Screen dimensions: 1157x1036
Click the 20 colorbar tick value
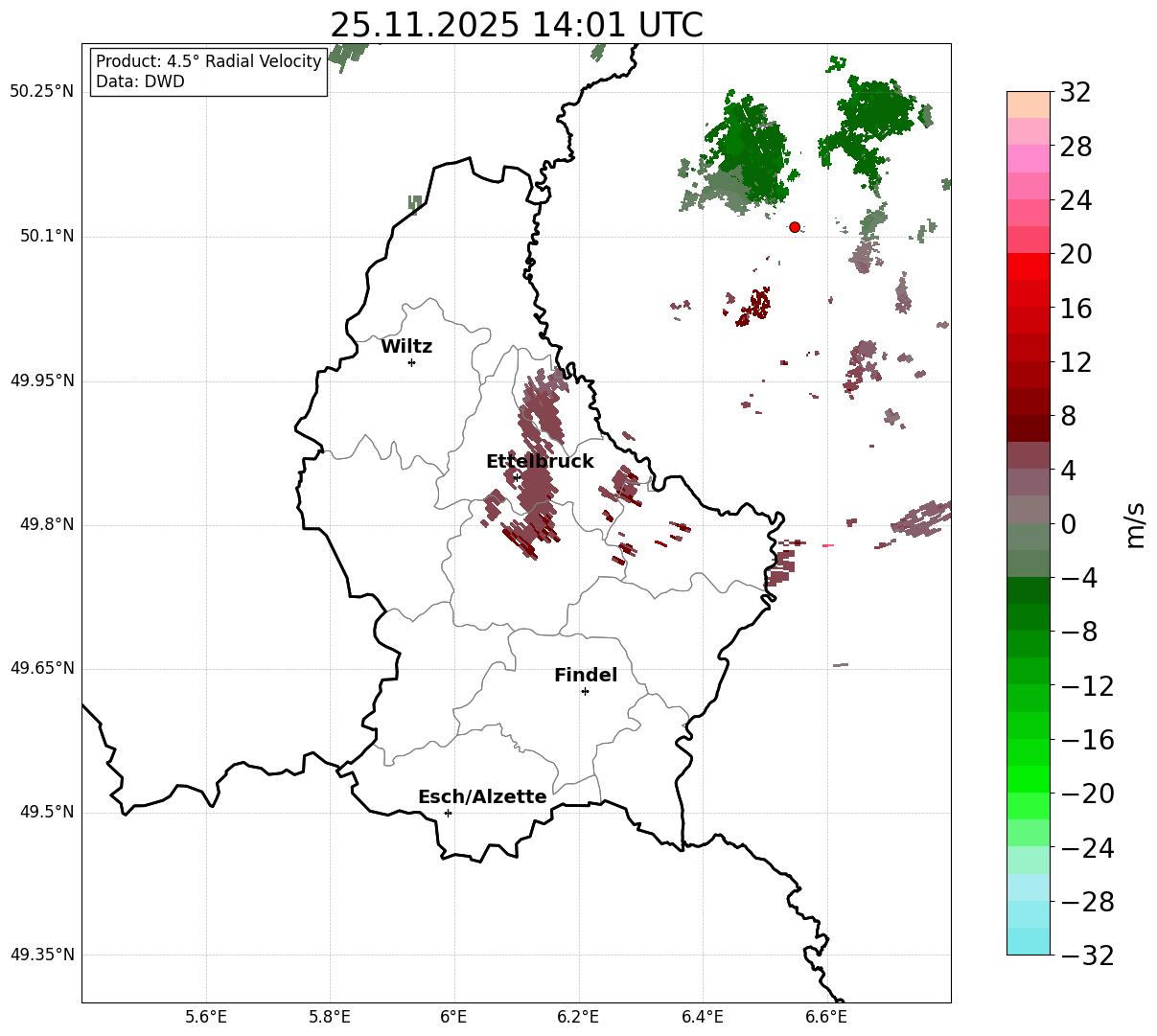pyautogui.click(x=1076, y=255)
